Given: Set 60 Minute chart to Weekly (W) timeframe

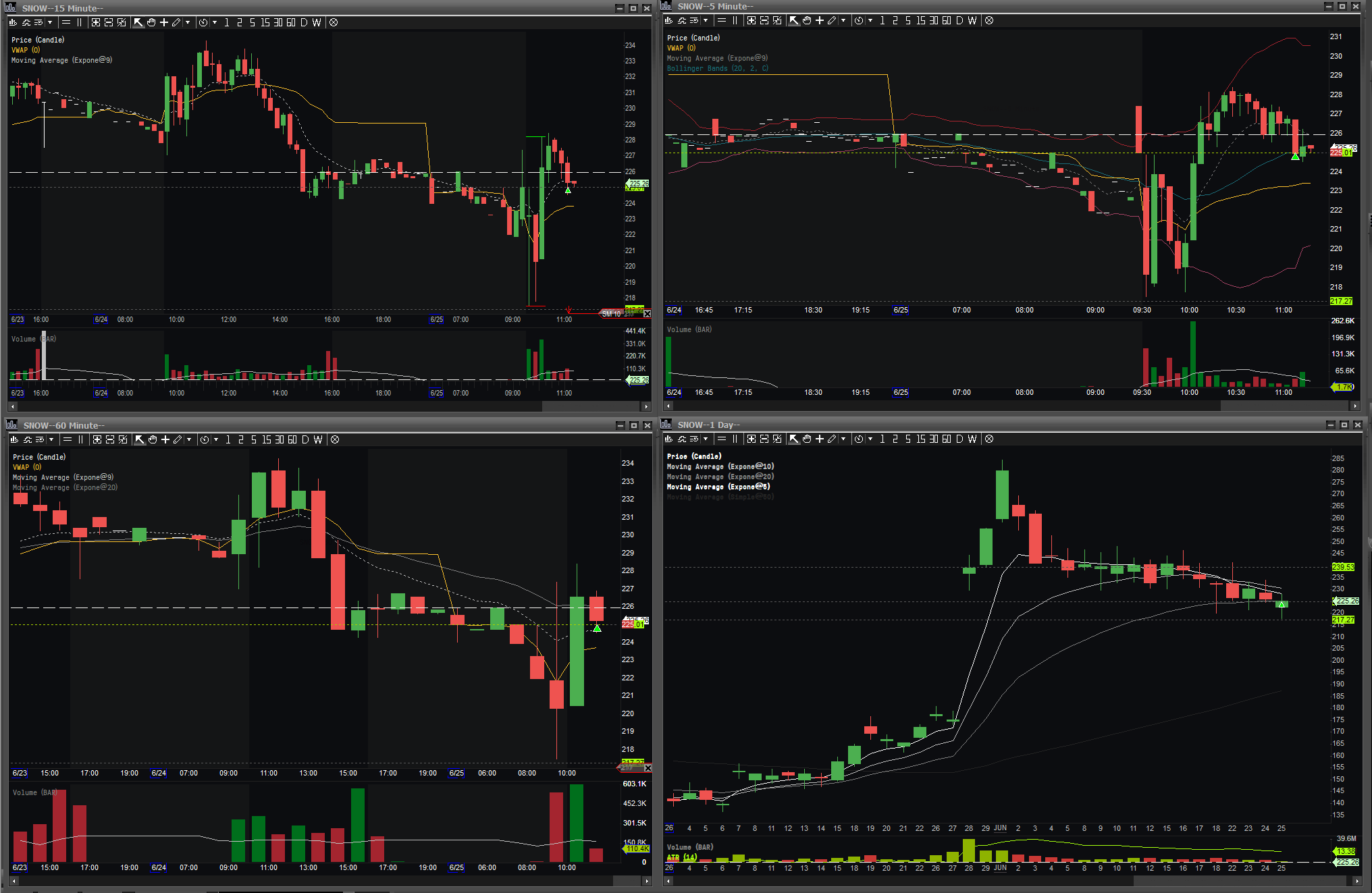Looking at the screenshot, I should pyautogui.click(x=318, y=439).
